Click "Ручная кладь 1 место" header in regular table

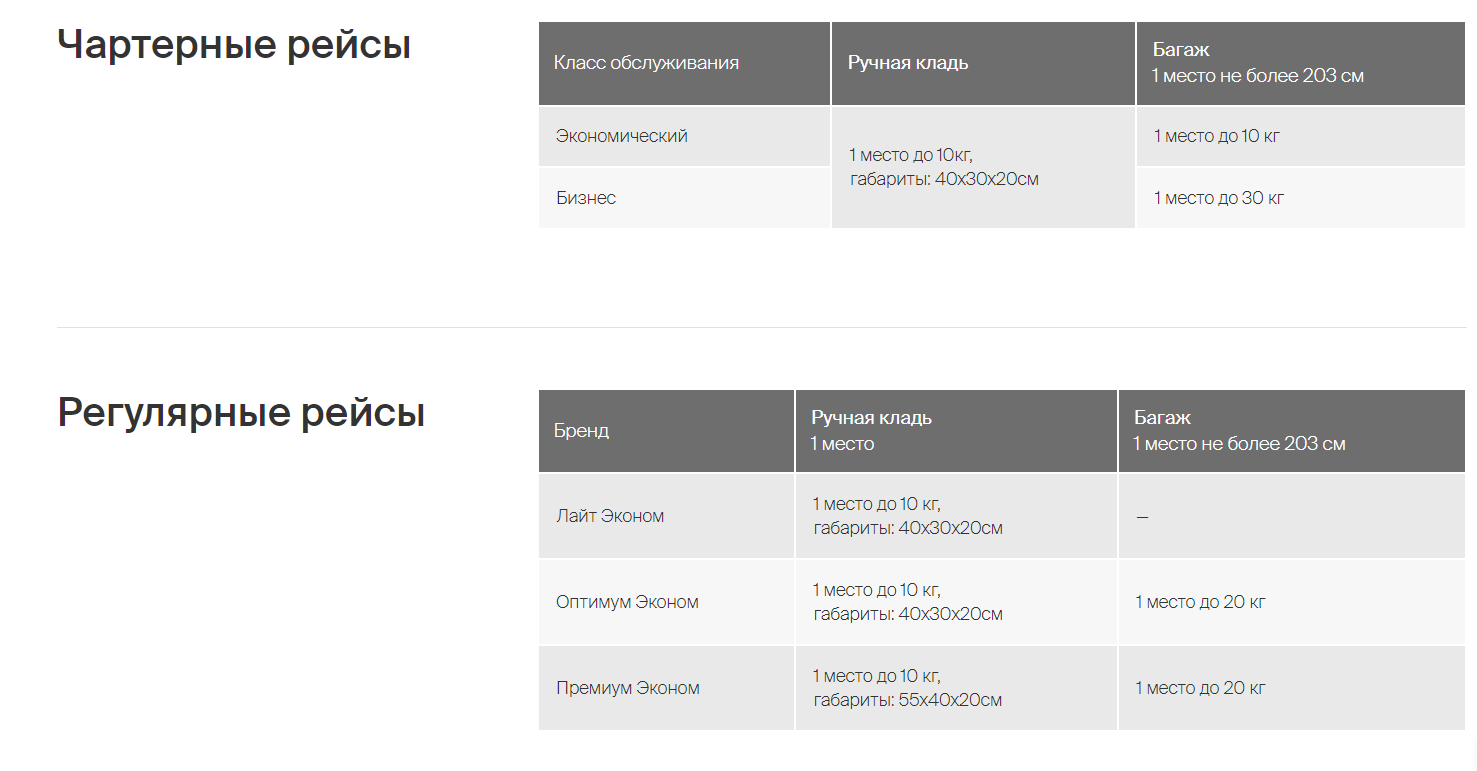(871, 431)
